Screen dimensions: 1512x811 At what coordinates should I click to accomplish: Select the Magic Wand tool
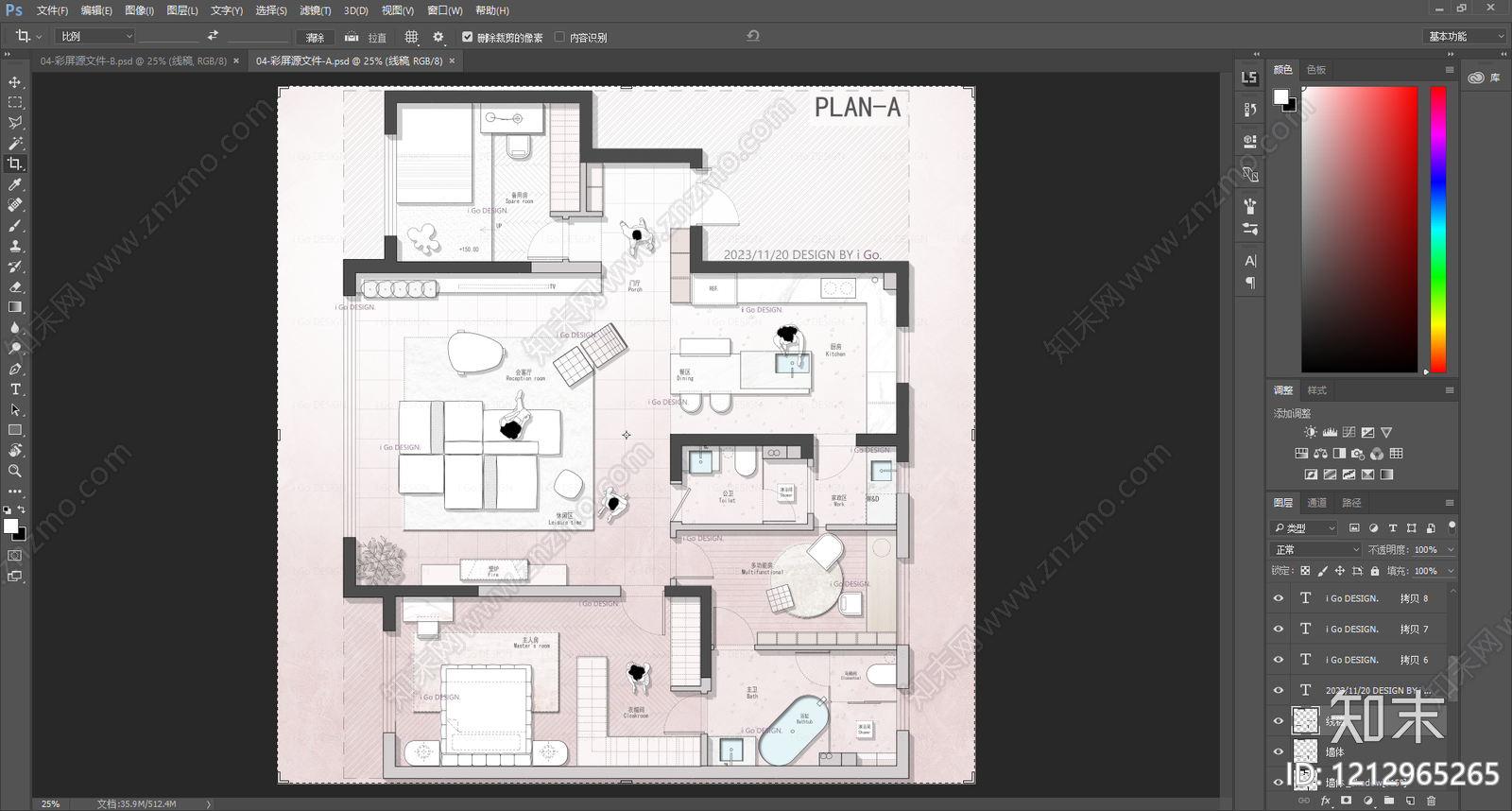[x=15, y=144]
